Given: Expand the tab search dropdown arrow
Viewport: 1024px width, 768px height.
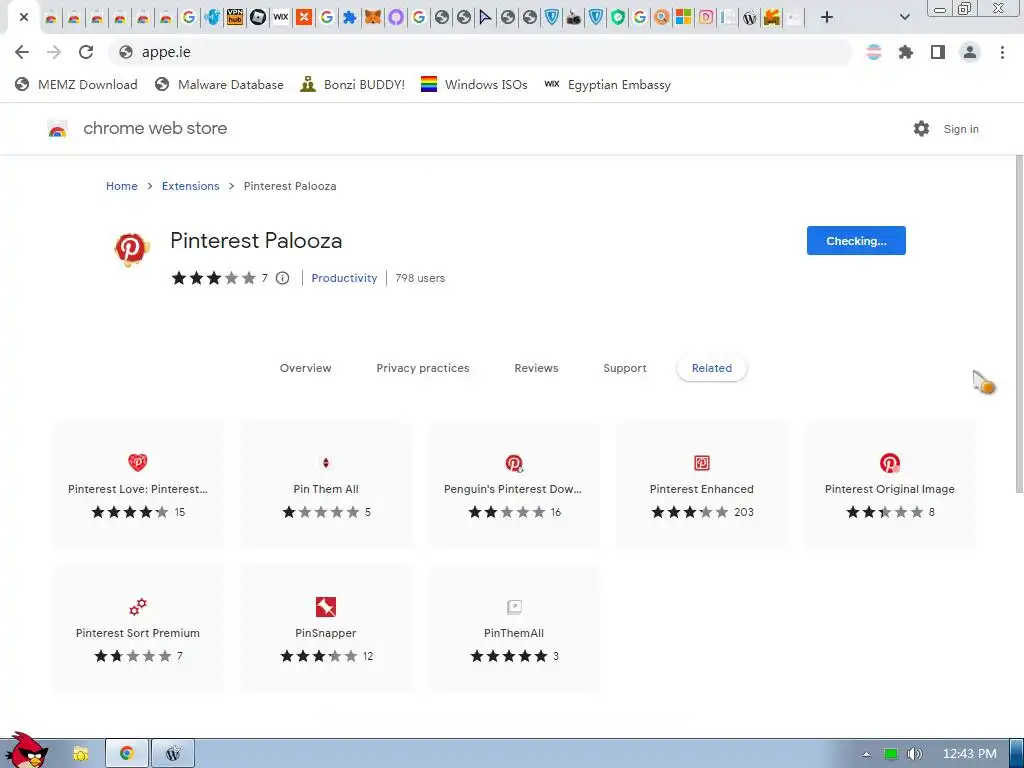Looking at the screenshot, I should click(904, 18).
